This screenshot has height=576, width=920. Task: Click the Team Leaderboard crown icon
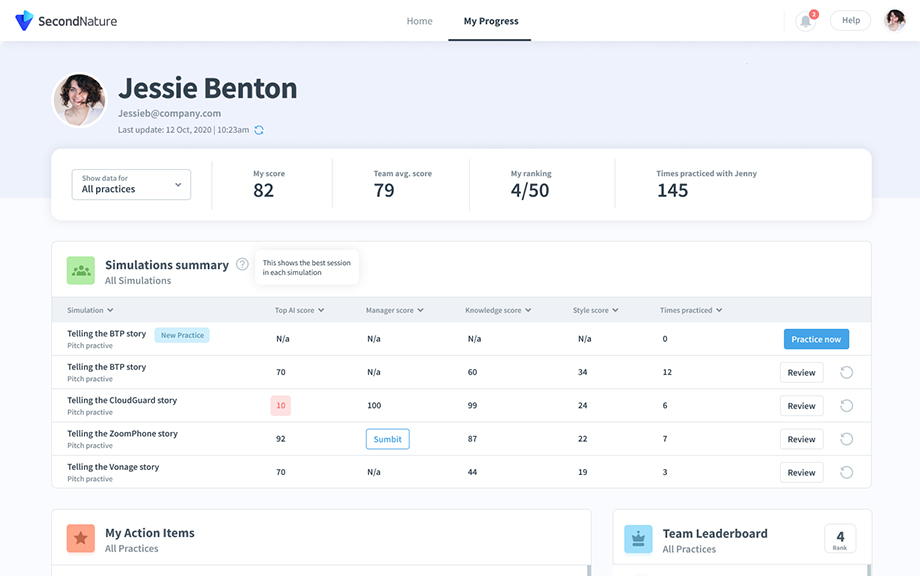click(638, 538)
